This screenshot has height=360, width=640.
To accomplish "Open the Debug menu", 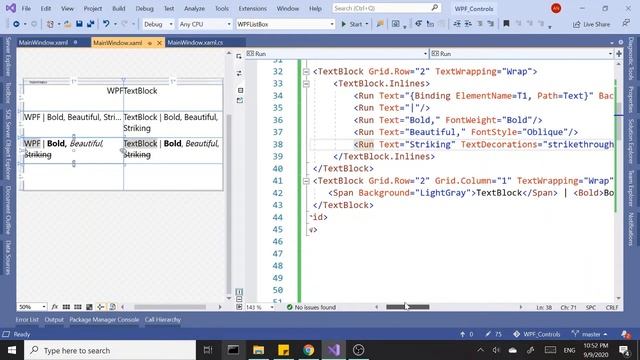I will pyautogui.click(x=144, y=9).
